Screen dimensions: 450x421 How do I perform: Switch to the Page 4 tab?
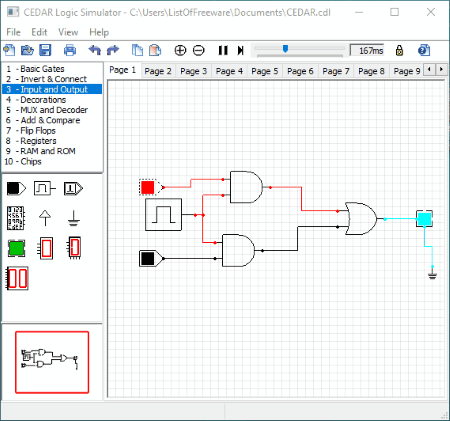[229, 71]
